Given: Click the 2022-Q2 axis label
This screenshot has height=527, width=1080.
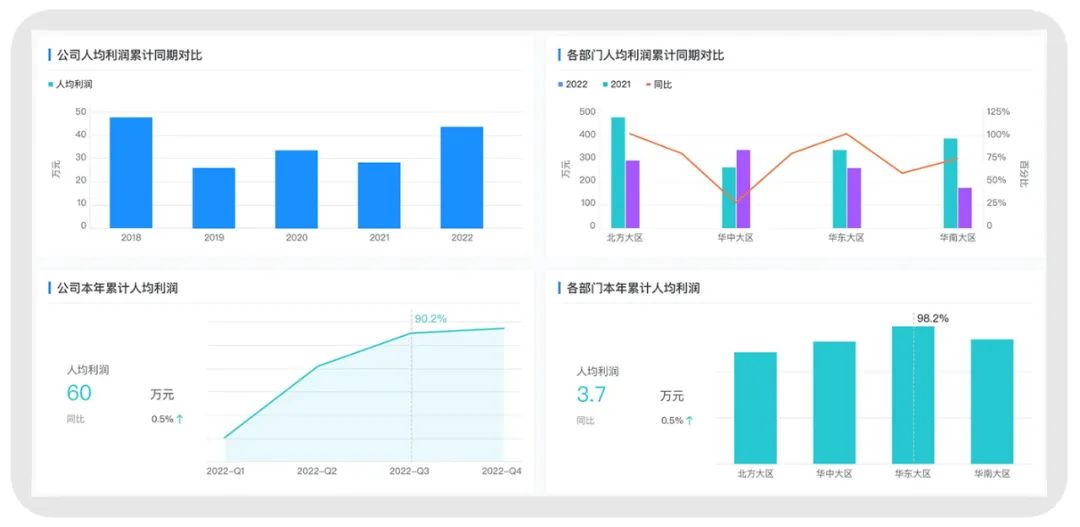Looking at the screenshot, I should 316,471.
